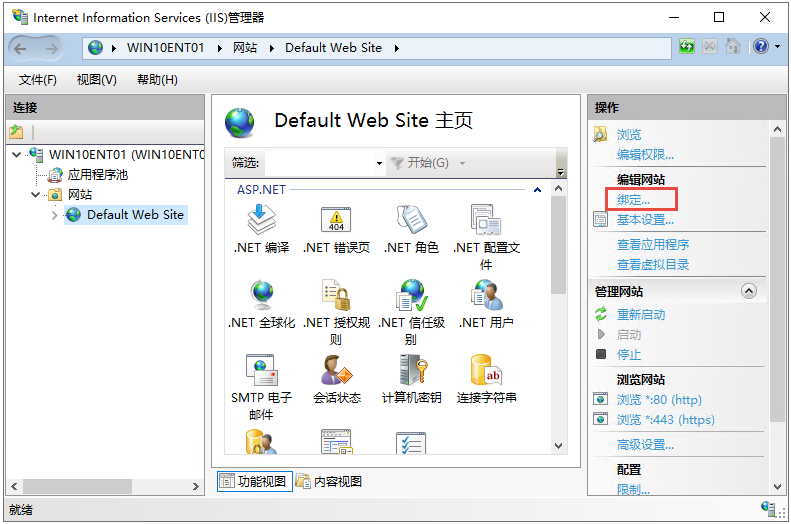
Task: Open the 帮助(H) menu
Action: (x=157, y=80)
